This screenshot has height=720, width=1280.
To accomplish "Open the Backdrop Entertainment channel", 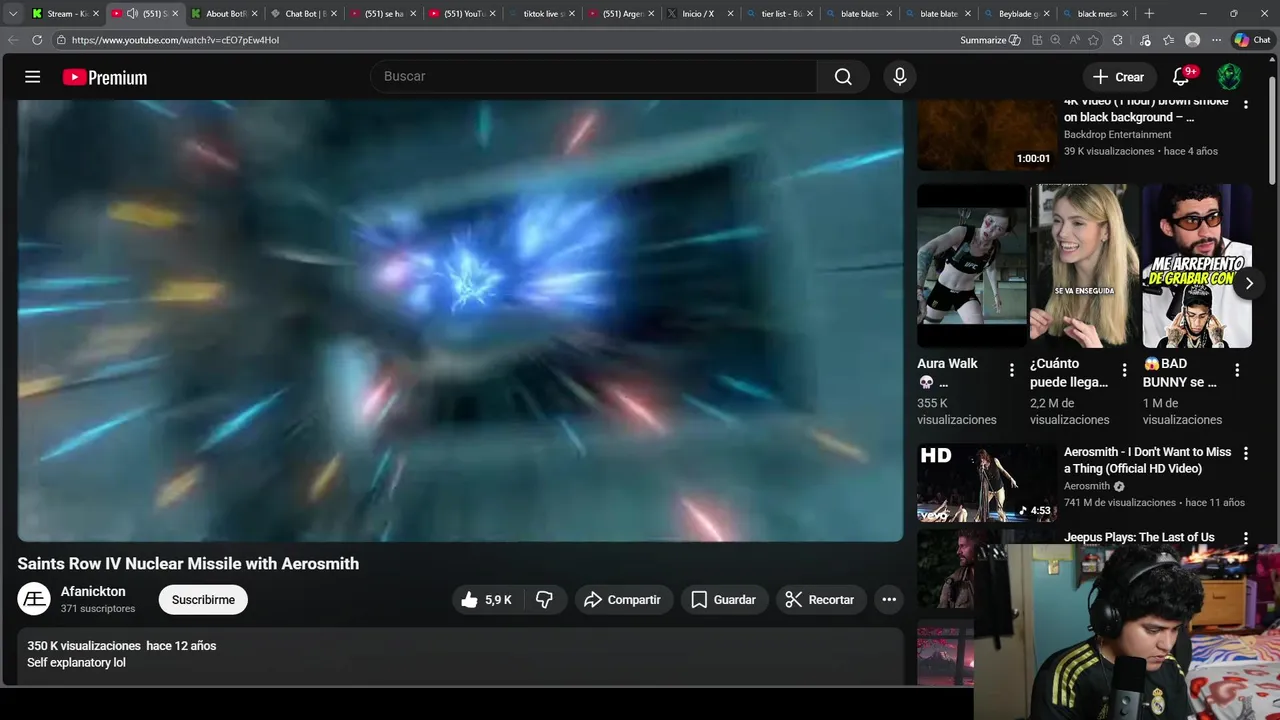I will click(1117, 135).
